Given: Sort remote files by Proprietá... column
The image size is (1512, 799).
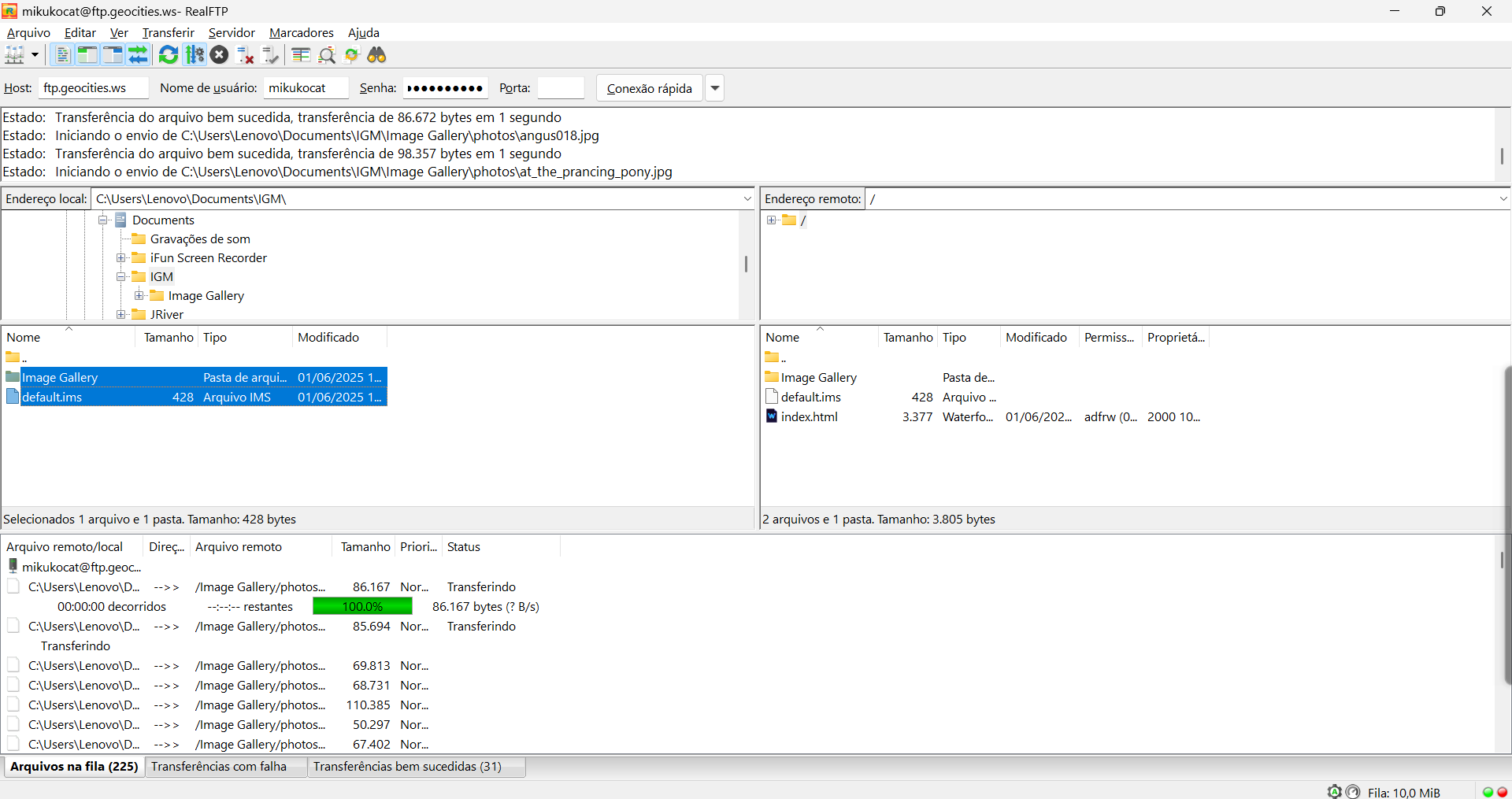Looking at the screenshot, I should [1176, 337].
